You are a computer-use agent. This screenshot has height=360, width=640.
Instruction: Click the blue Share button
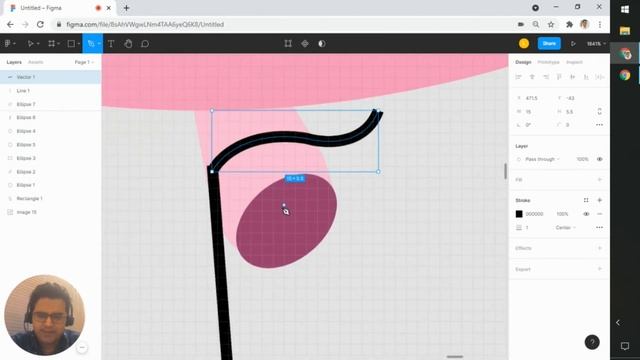coord(549,44)
